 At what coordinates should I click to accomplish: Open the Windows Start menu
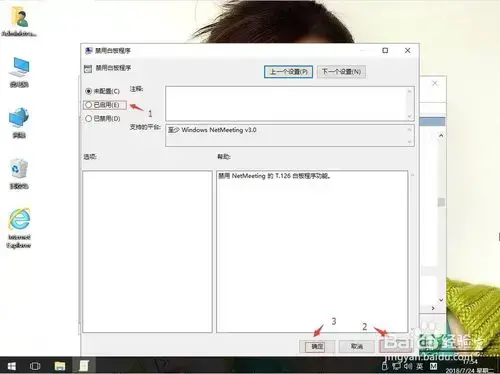click(12, 366)
